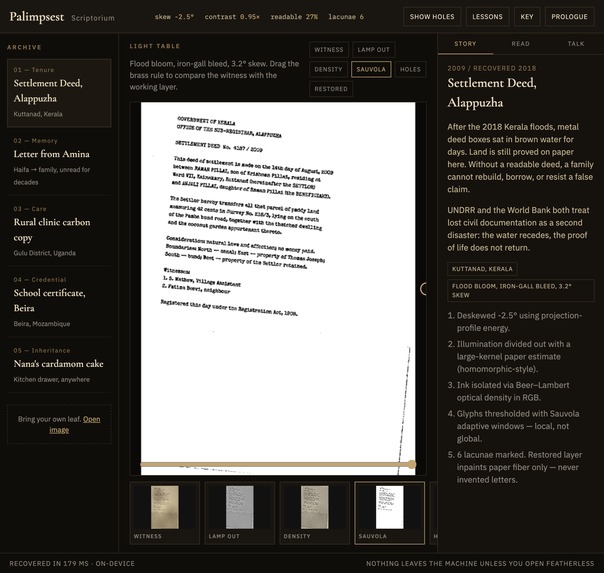
Task: Click the SHOW HOLES button
Action: [x=432, y=17]
